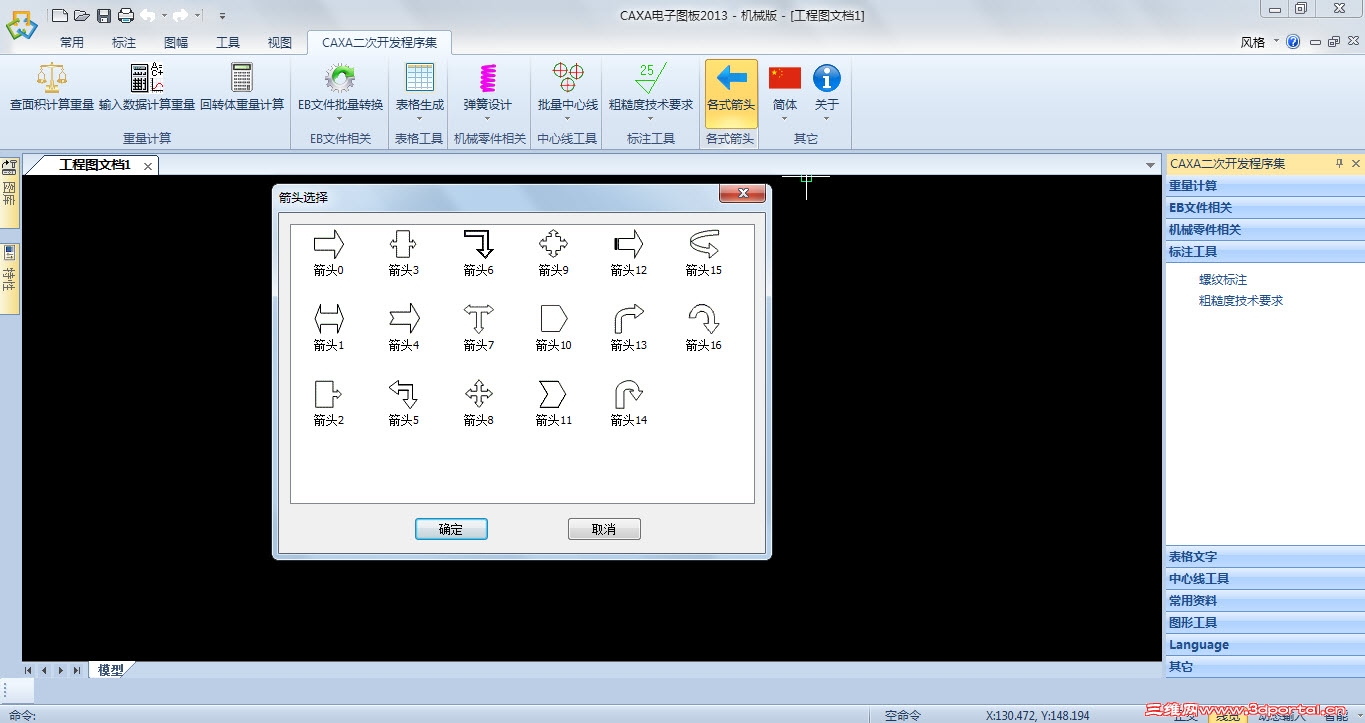Open the 关于 info button
This screenshot has height=723, width=1365.
coord(826,87)
